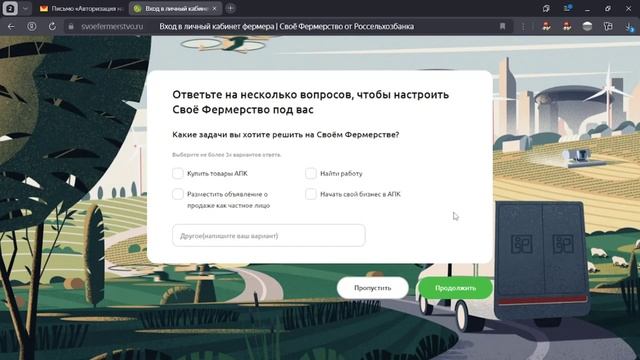The image size is (640, 360).
Task: Click the first red extension icon
Action: tap(546, 27)
